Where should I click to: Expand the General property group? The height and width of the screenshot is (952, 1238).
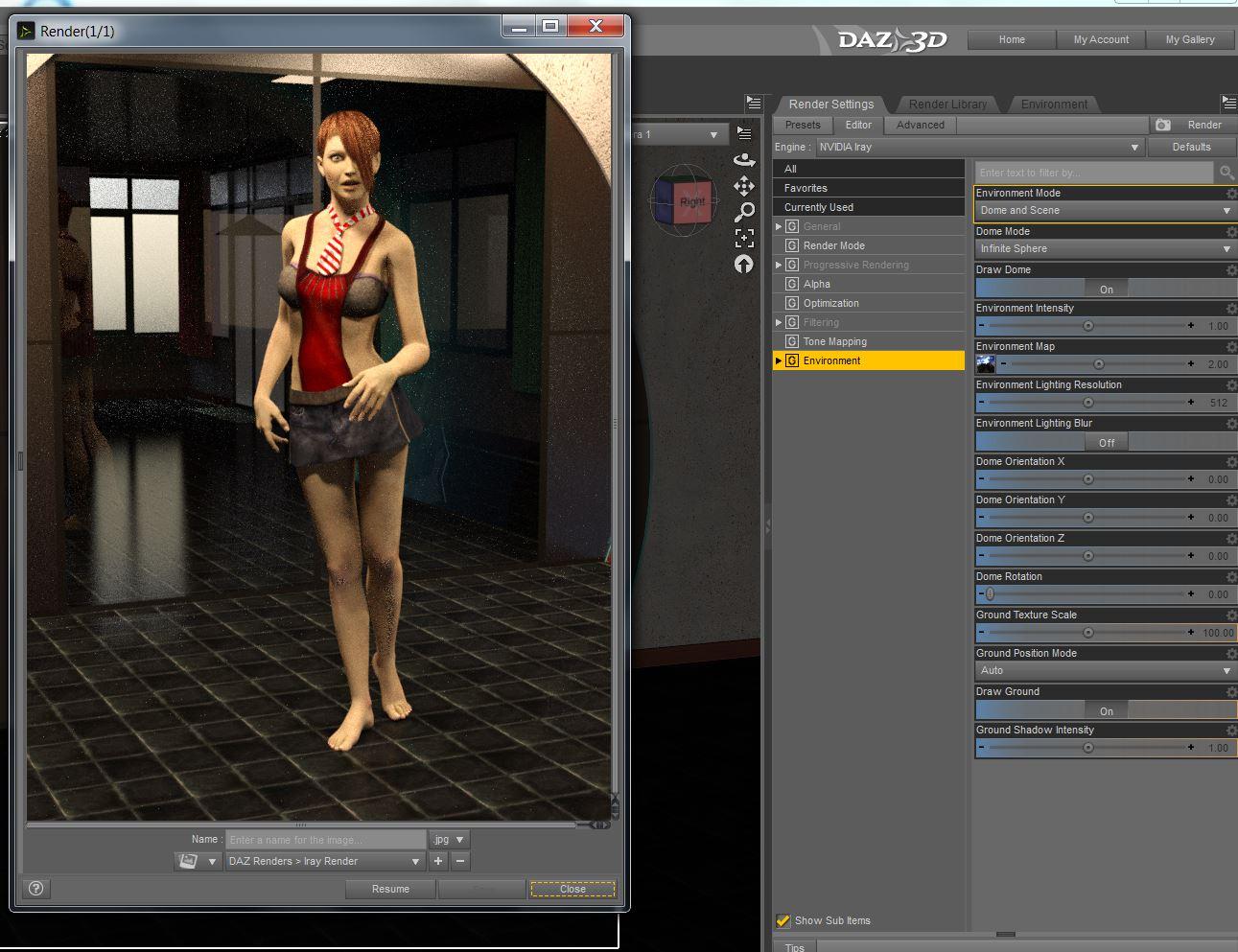click(x=779, y=226)
